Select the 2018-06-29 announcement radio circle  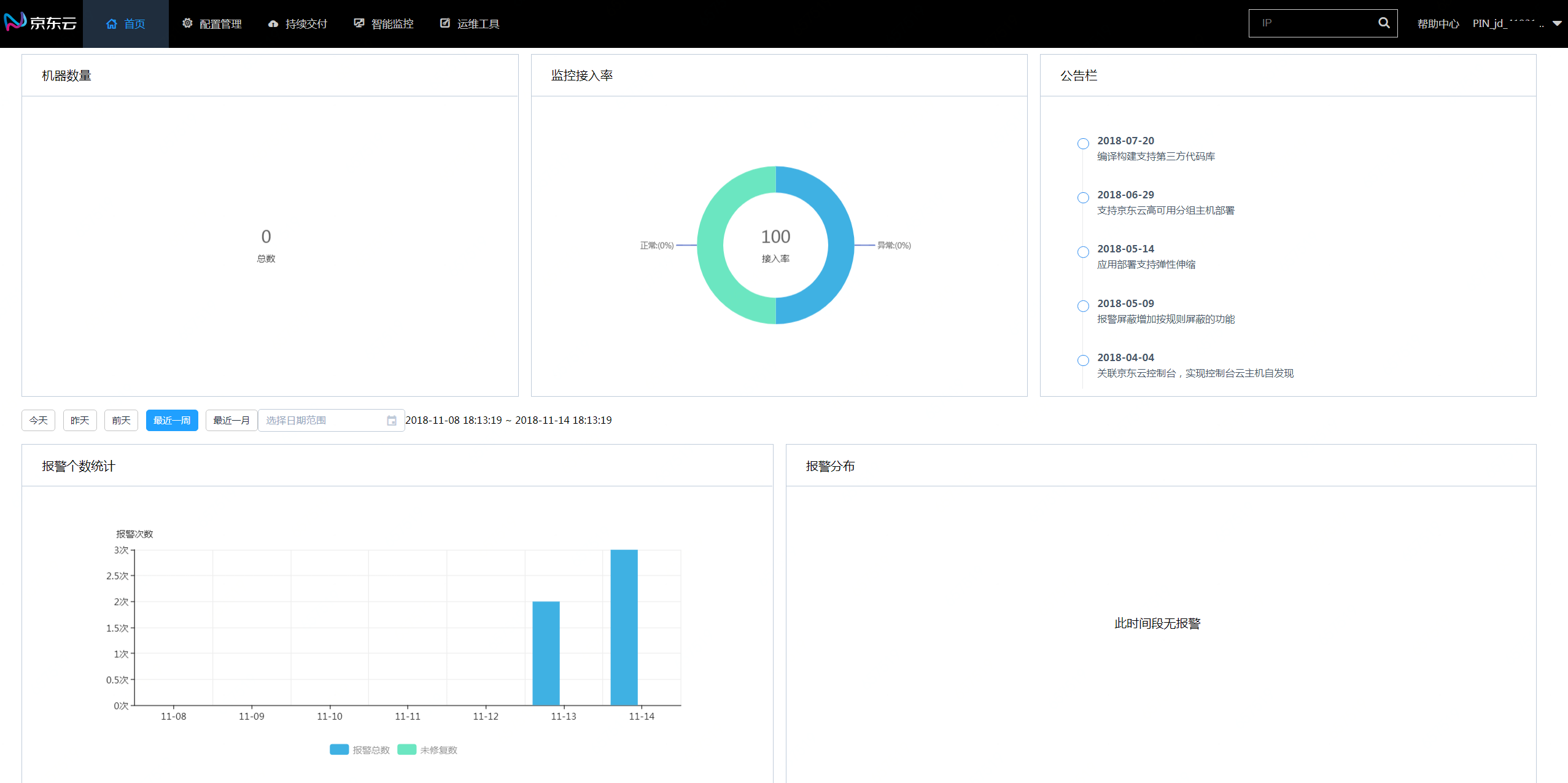tap(1082, 198)
